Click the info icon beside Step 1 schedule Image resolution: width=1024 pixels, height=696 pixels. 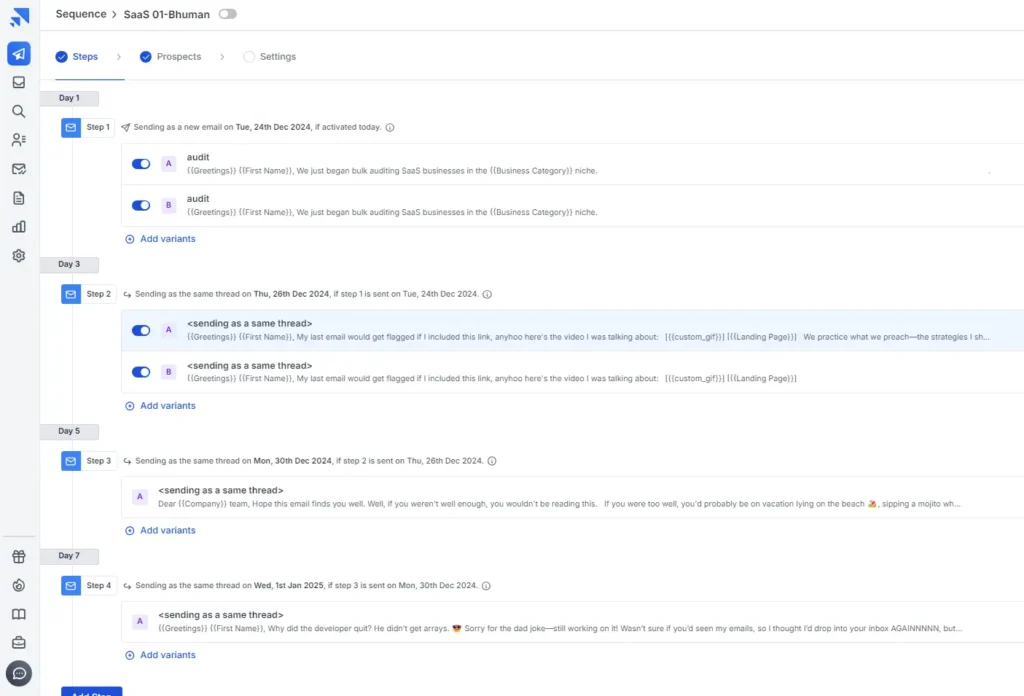[x=390, y=127]
